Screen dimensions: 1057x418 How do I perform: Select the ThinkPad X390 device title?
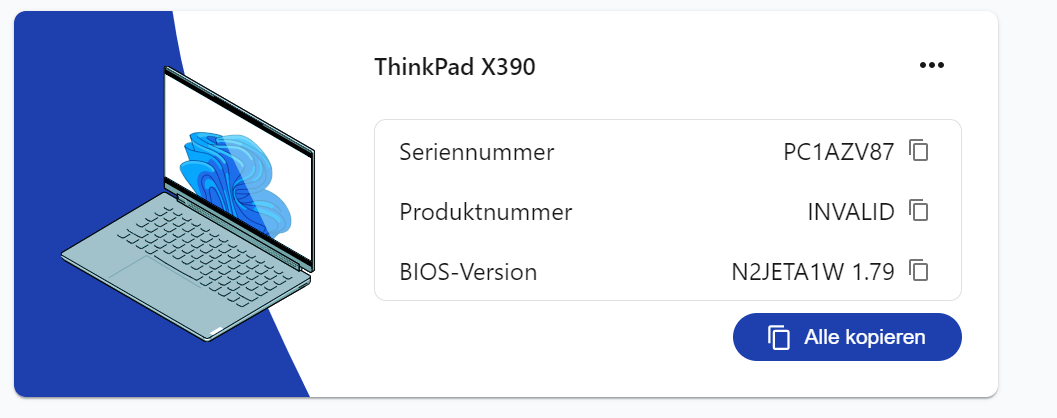click(x=455, y=67)
